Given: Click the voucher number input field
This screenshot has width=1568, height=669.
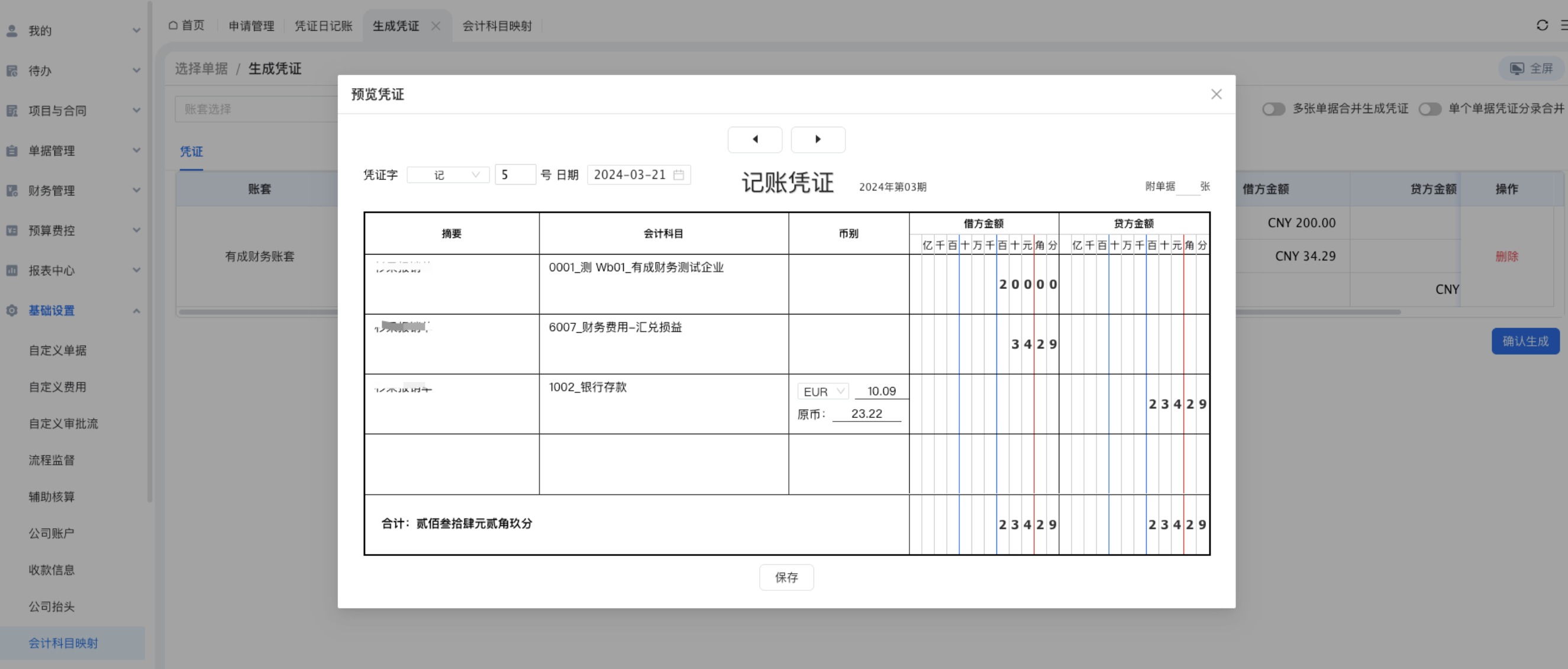Looking at the screenshot, I should 515,175.
